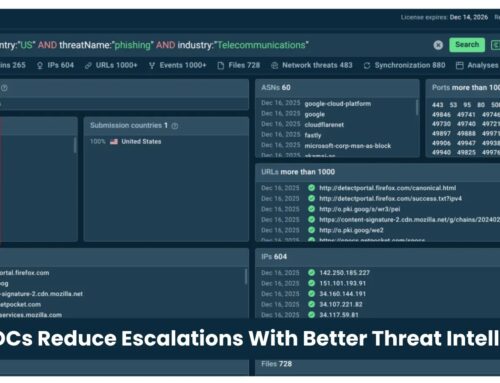This screenshot has width=500, height=383.
Task: Select the signature-2.cdn.mozilla.net domain entry
Action: (41, 294)
